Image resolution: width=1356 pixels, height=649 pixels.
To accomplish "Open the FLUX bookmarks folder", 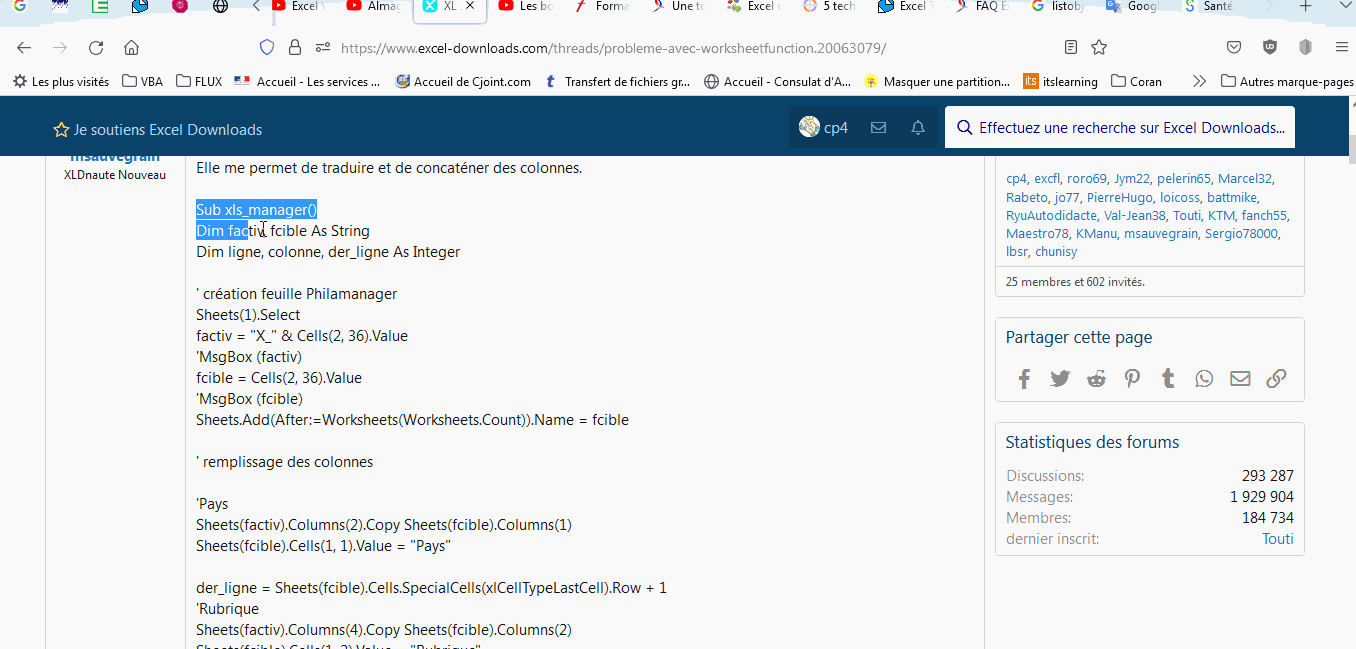I will 199,81.
